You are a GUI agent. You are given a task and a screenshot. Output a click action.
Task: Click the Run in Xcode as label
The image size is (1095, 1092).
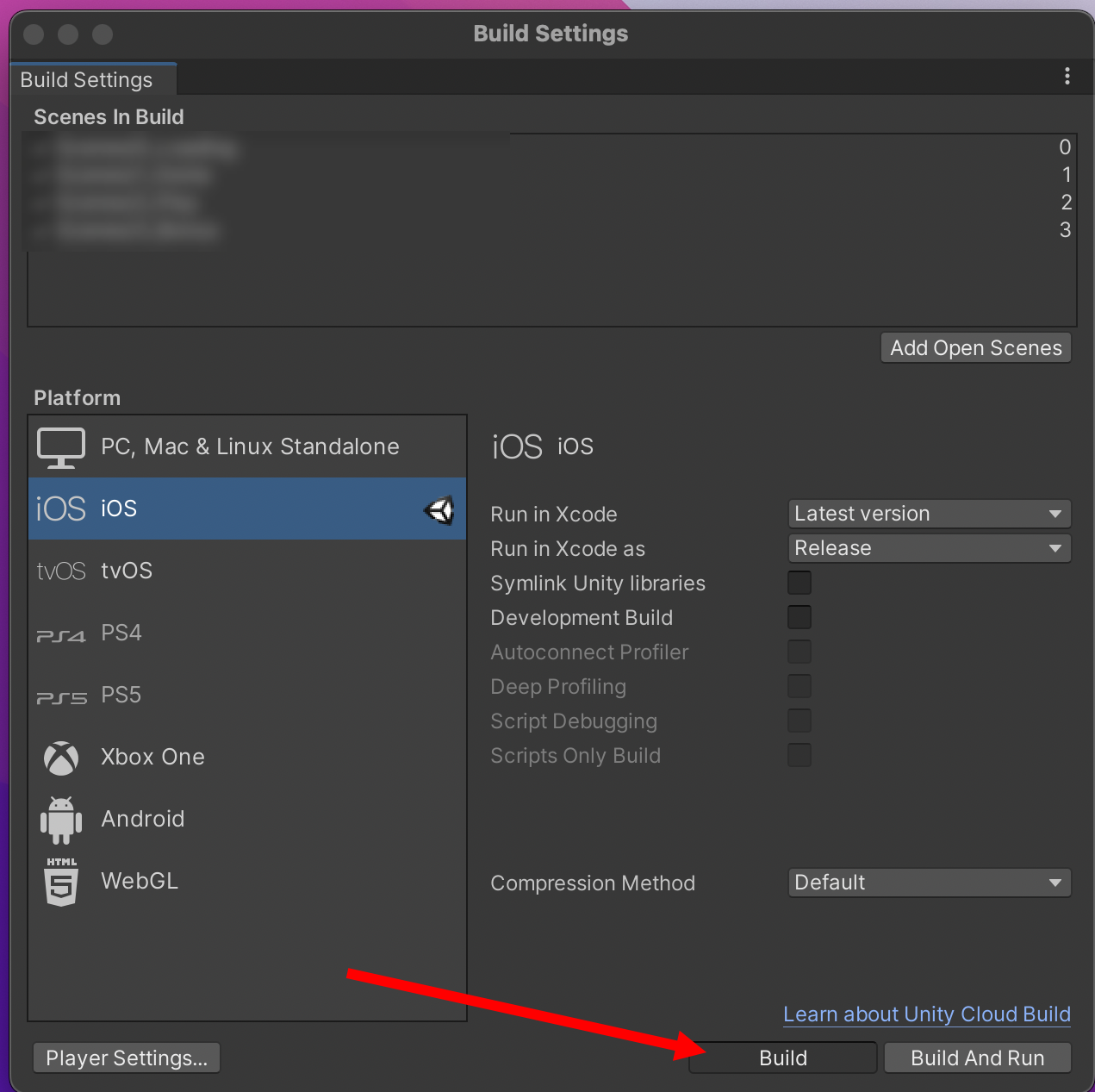[568, 549]
